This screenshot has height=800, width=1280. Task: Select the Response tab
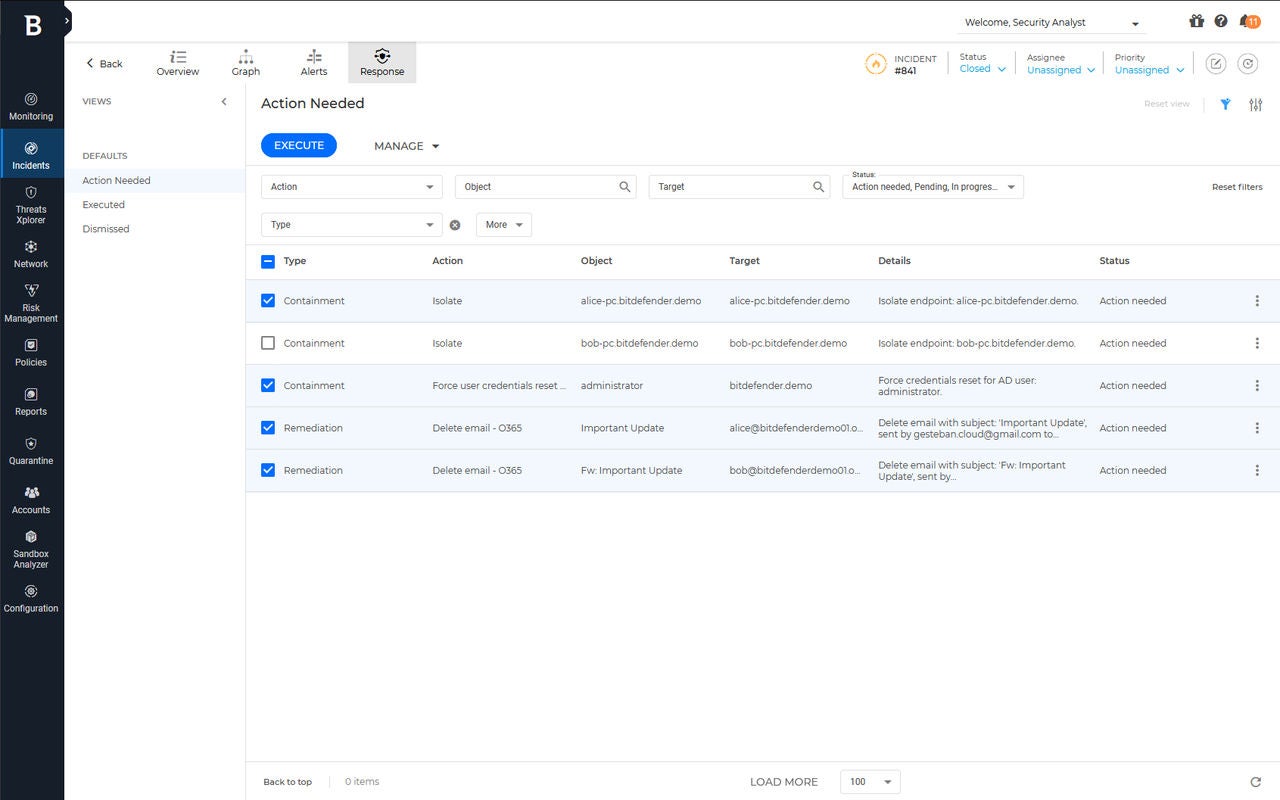click(x=382, y=63)
